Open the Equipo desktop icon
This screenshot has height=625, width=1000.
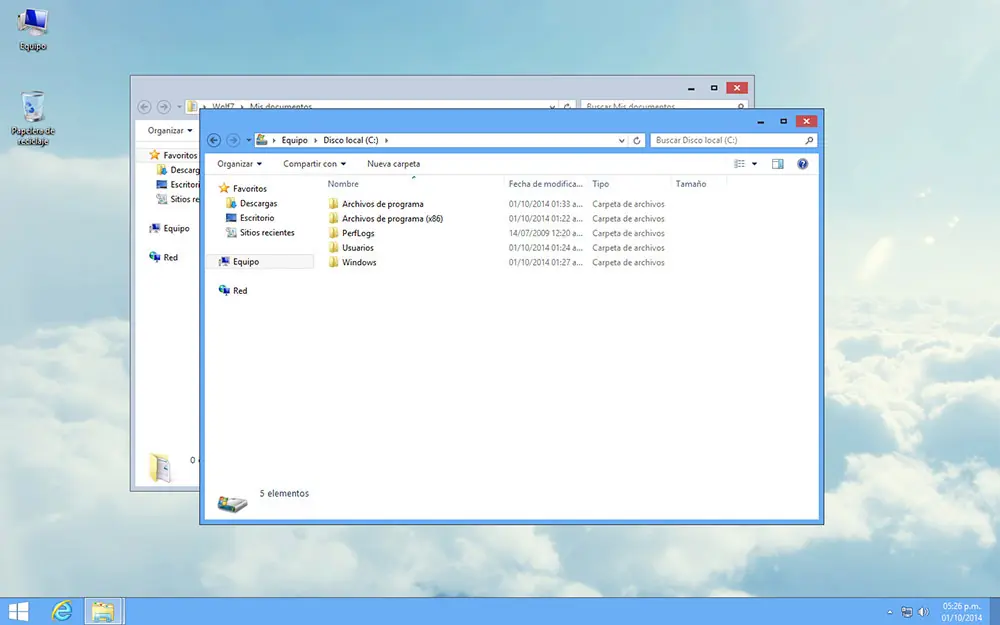click(33, 29)
